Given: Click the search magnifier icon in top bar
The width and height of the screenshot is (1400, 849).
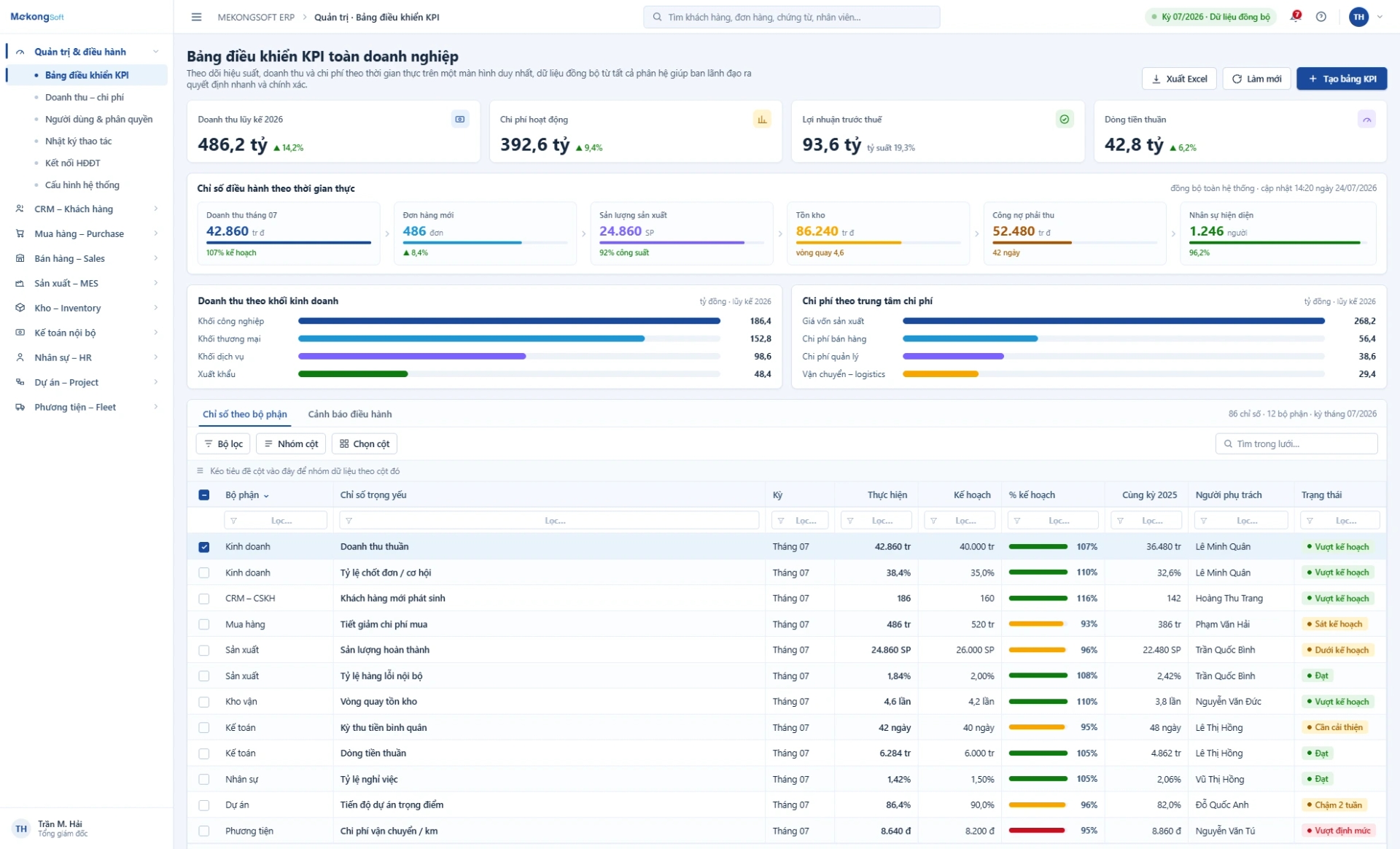Looking at the screenshot, I should pos(657,17).
